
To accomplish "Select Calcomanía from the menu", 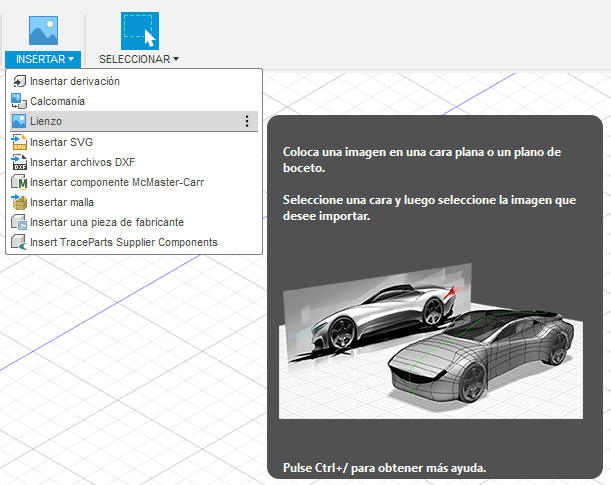I will tap(134, 101).
